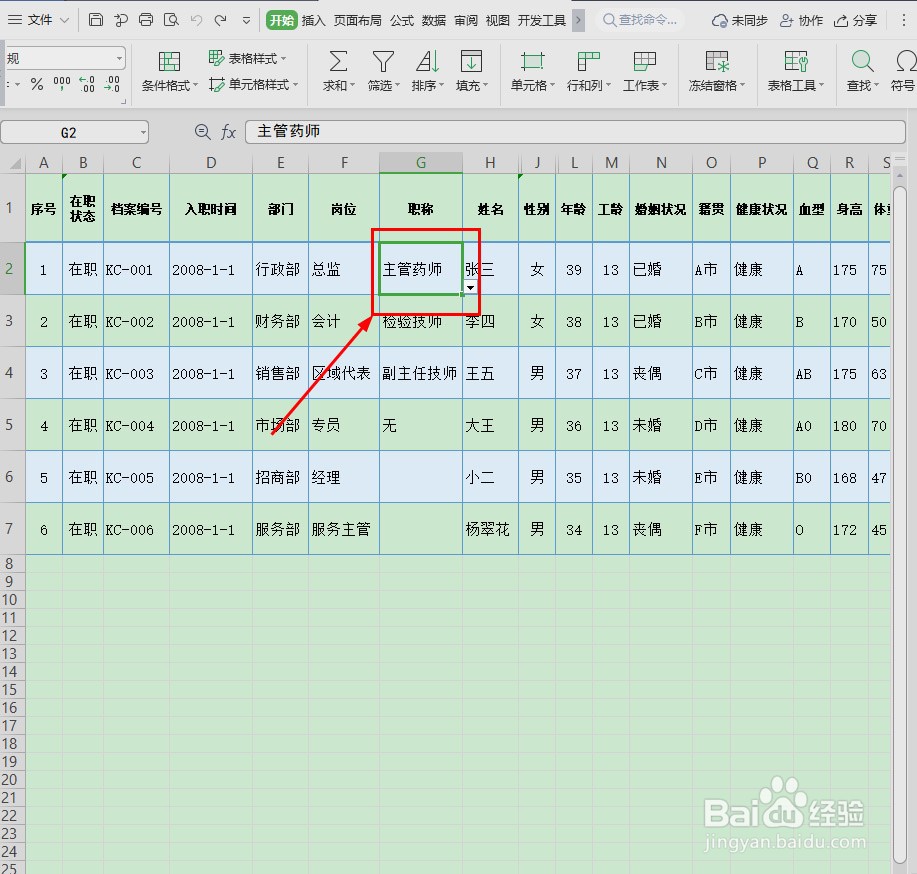The width and height of the screenshot is (917, 874).
Task: Select cell containing 杨翠花
Action: click(490, 529)
